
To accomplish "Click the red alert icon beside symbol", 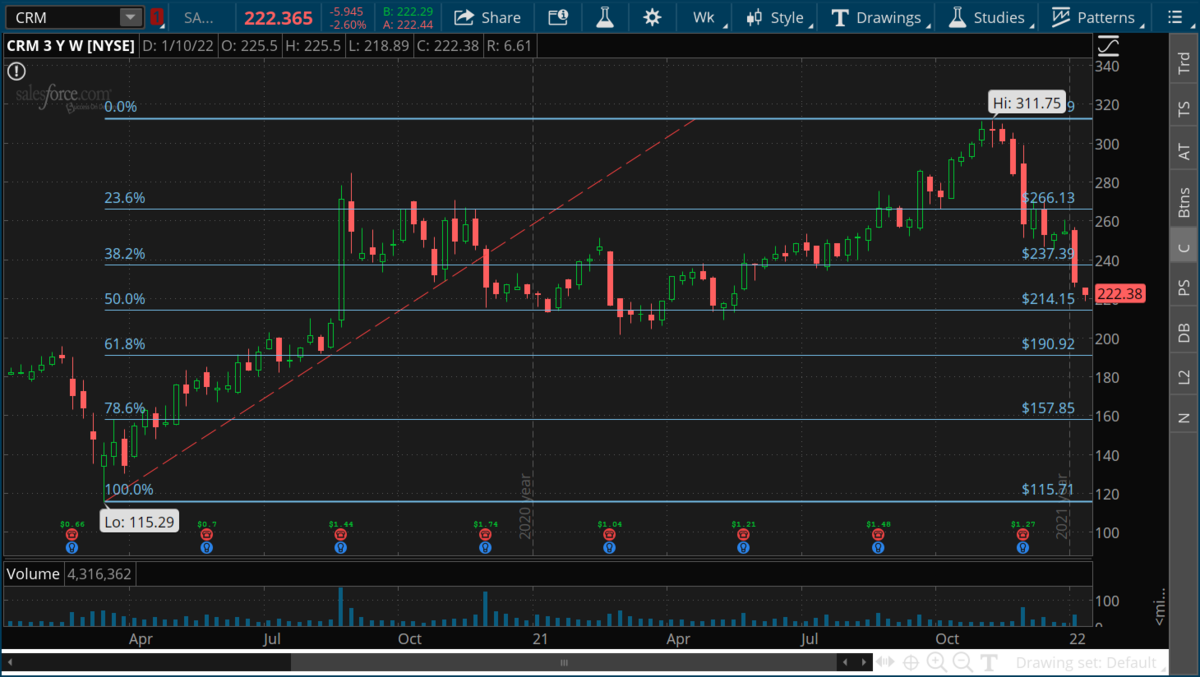I will tap(156, 17).
